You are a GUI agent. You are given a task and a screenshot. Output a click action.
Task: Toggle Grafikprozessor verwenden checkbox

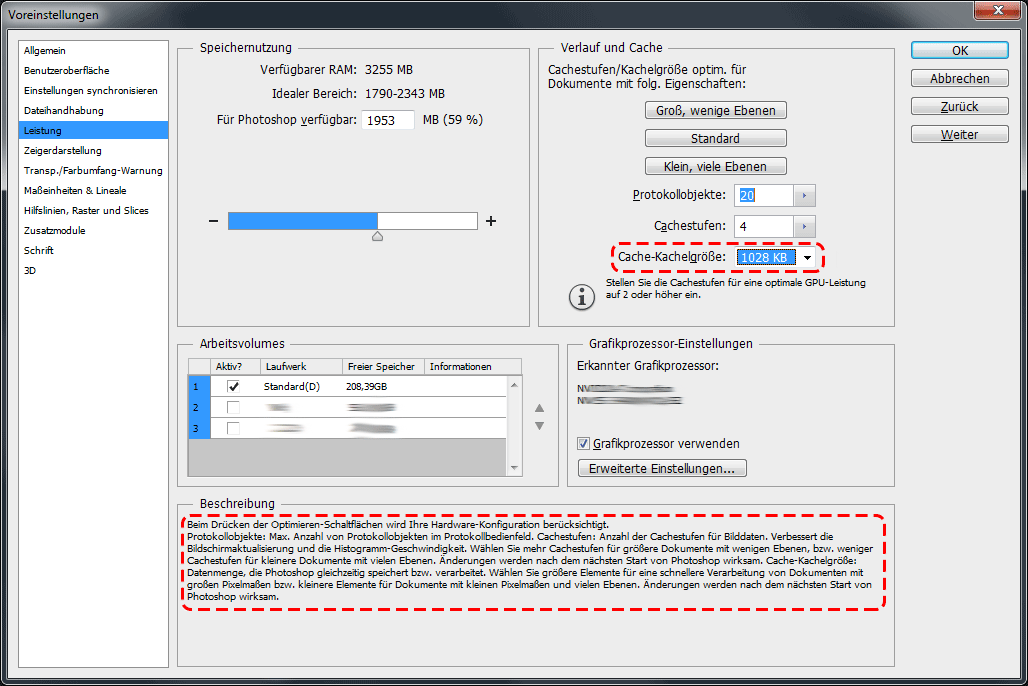click(583, 443)
